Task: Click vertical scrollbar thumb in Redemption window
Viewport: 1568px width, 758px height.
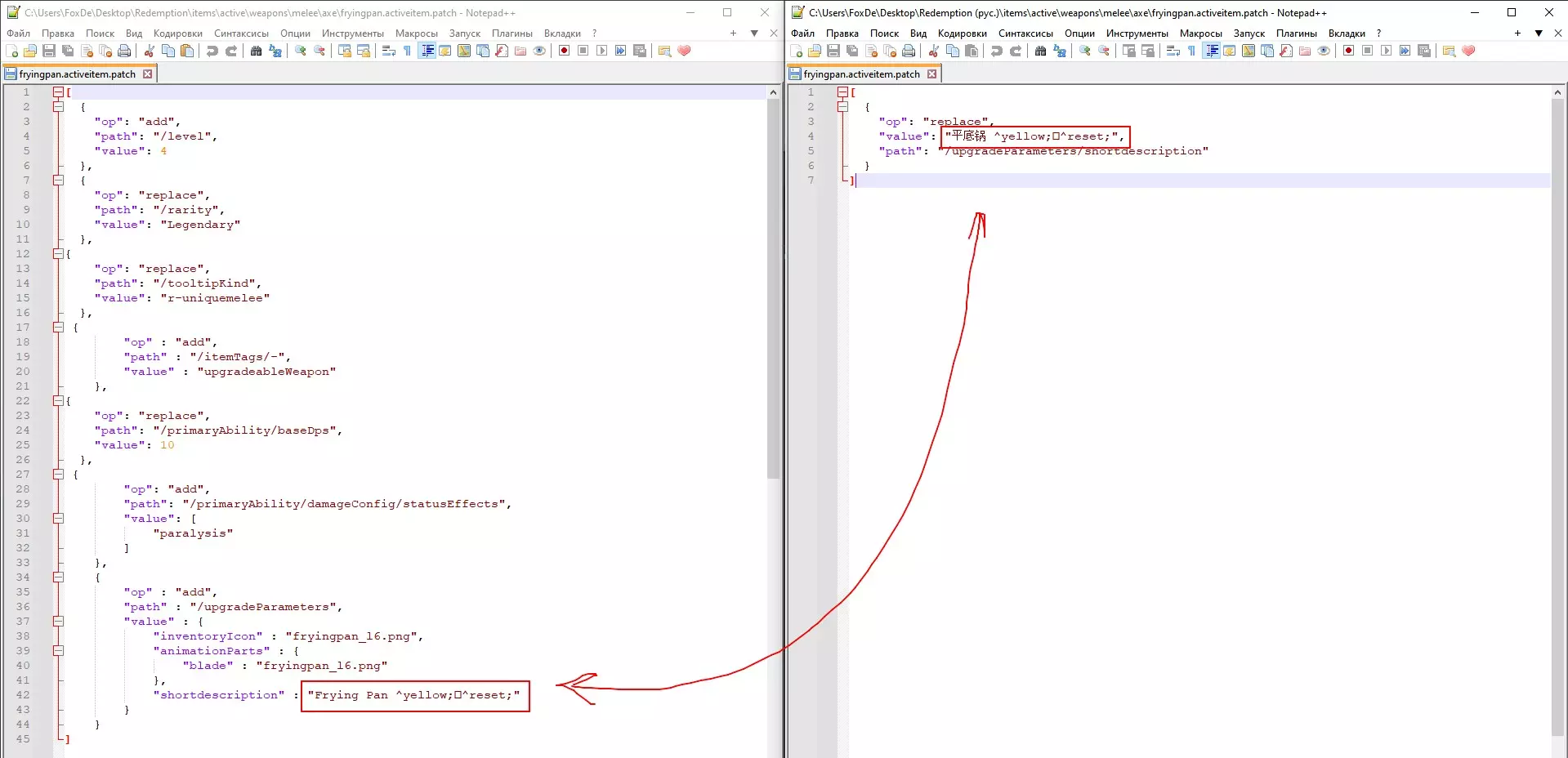Action: pyautogui.click(x=773, y=288)
